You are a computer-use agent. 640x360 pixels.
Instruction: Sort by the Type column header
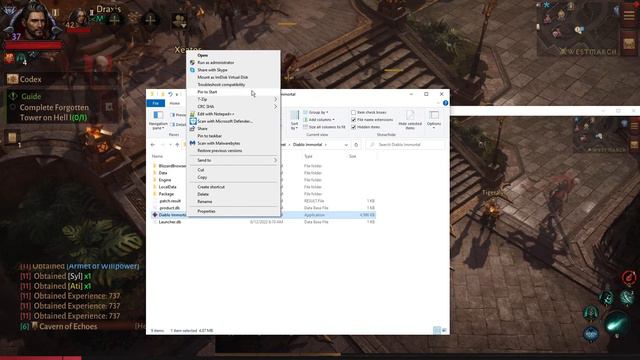pyautogui.click(x=308, y=156)
